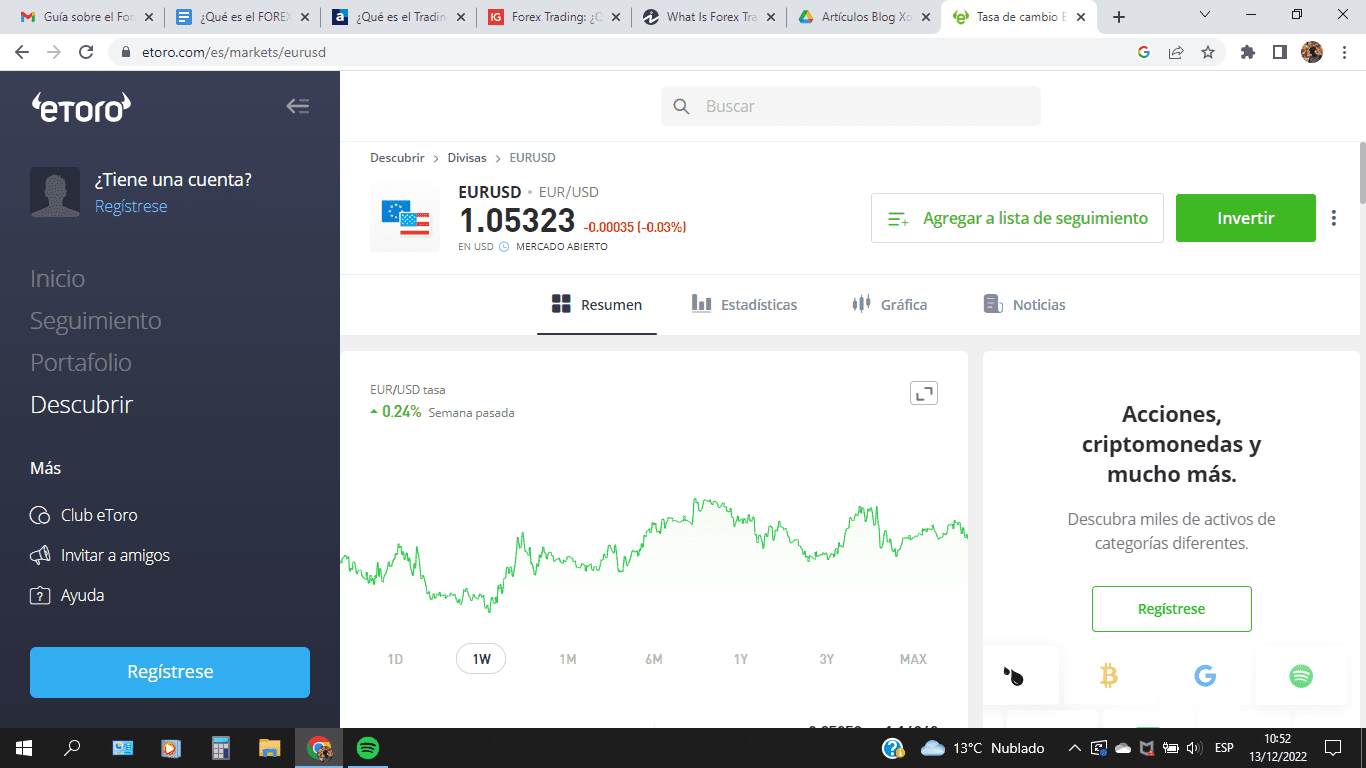Switch to the Resumen tab
This screenshot has height=768, width=1366.
[597, 305]
